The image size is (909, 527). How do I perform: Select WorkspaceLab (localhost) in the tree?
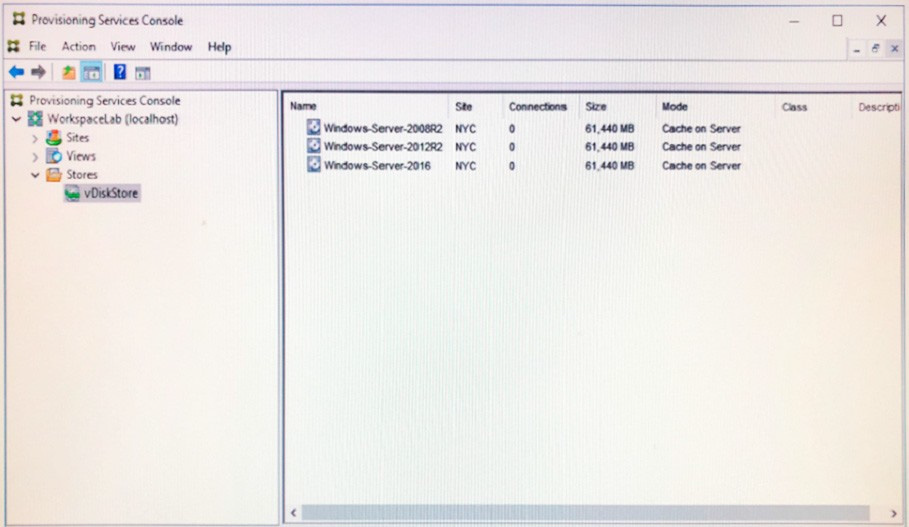(112, 119)
